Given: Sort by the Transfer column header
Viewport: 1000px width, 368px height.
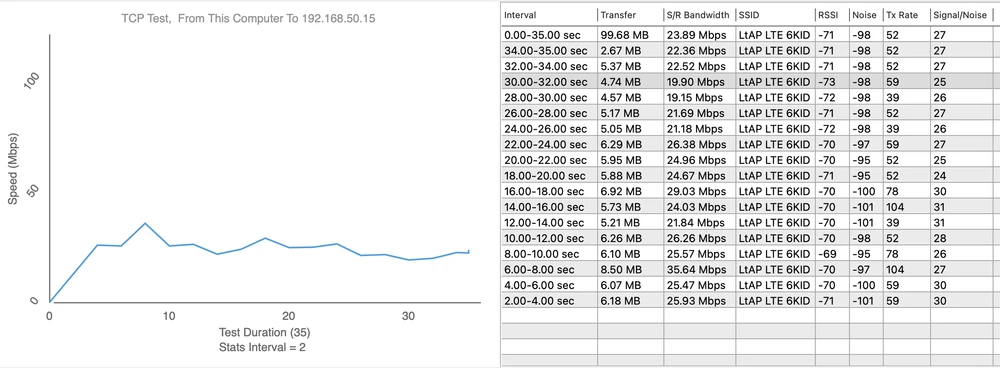Looking at the screenshot, I should (x=630, y=14).
